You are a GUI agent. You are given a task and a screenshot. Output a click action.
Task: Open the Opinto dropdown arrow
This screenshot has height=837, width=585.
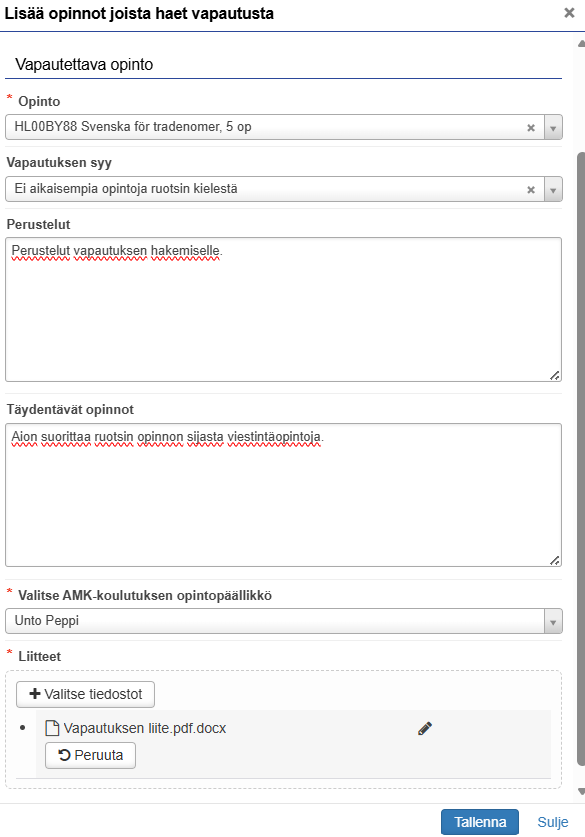click(553, 128)
